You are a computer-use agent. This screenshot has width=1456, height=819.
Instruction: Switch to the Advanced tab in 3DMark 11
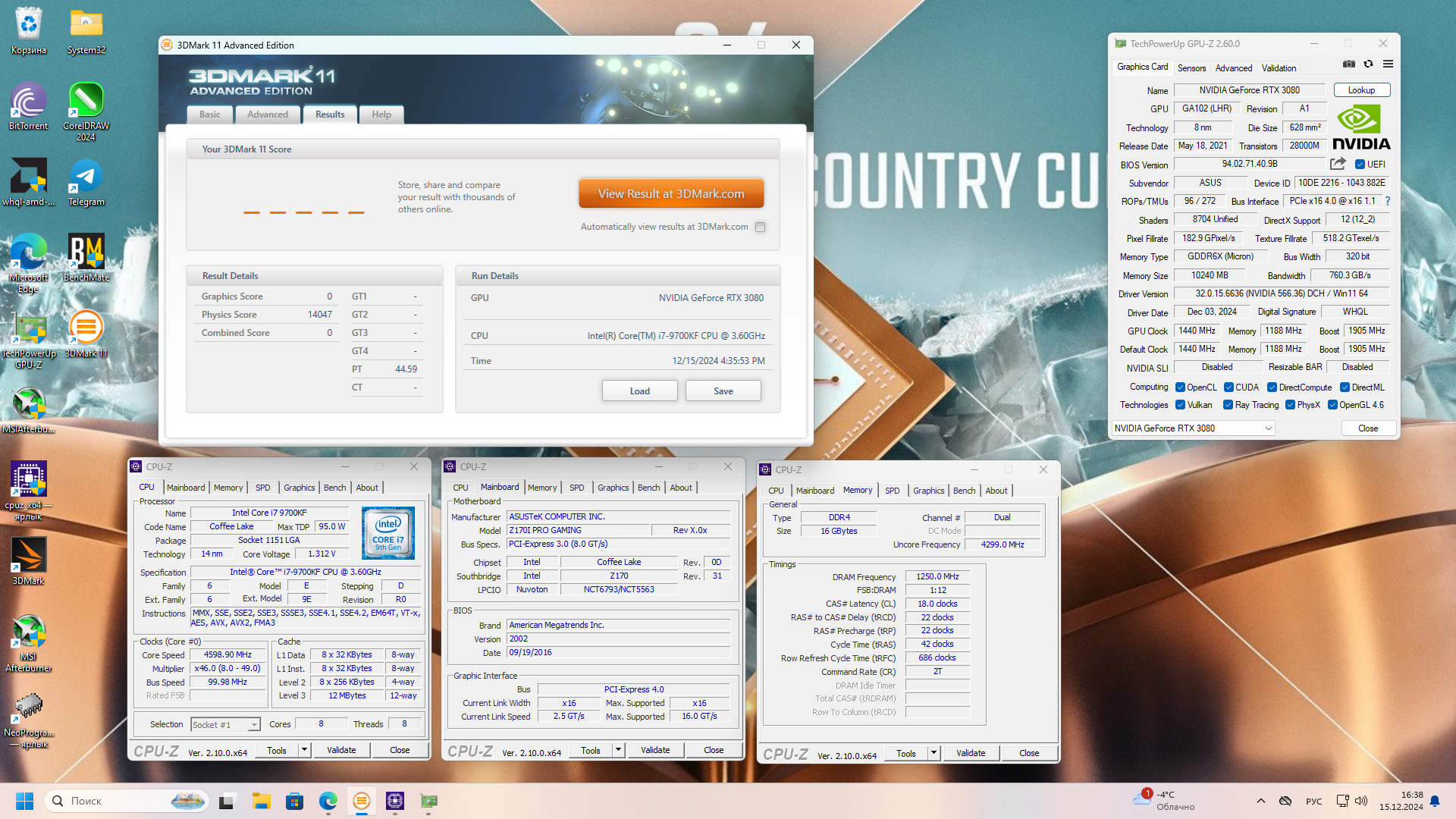268,115
